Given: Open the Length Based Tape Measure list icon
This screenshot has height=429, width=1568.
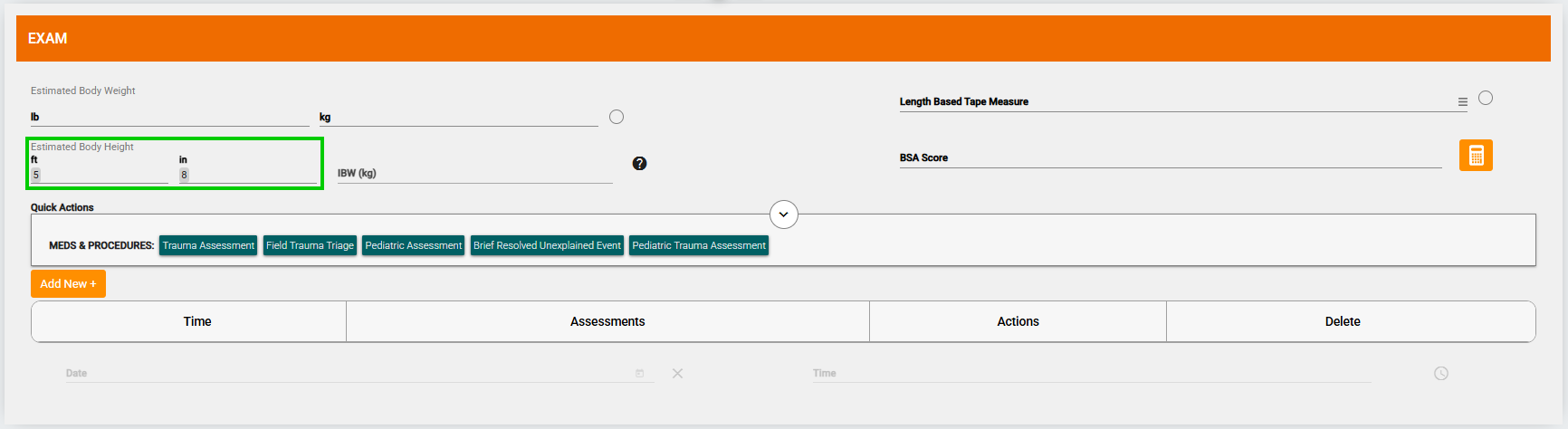Looking at the screenshot, I should [1462, 102].
